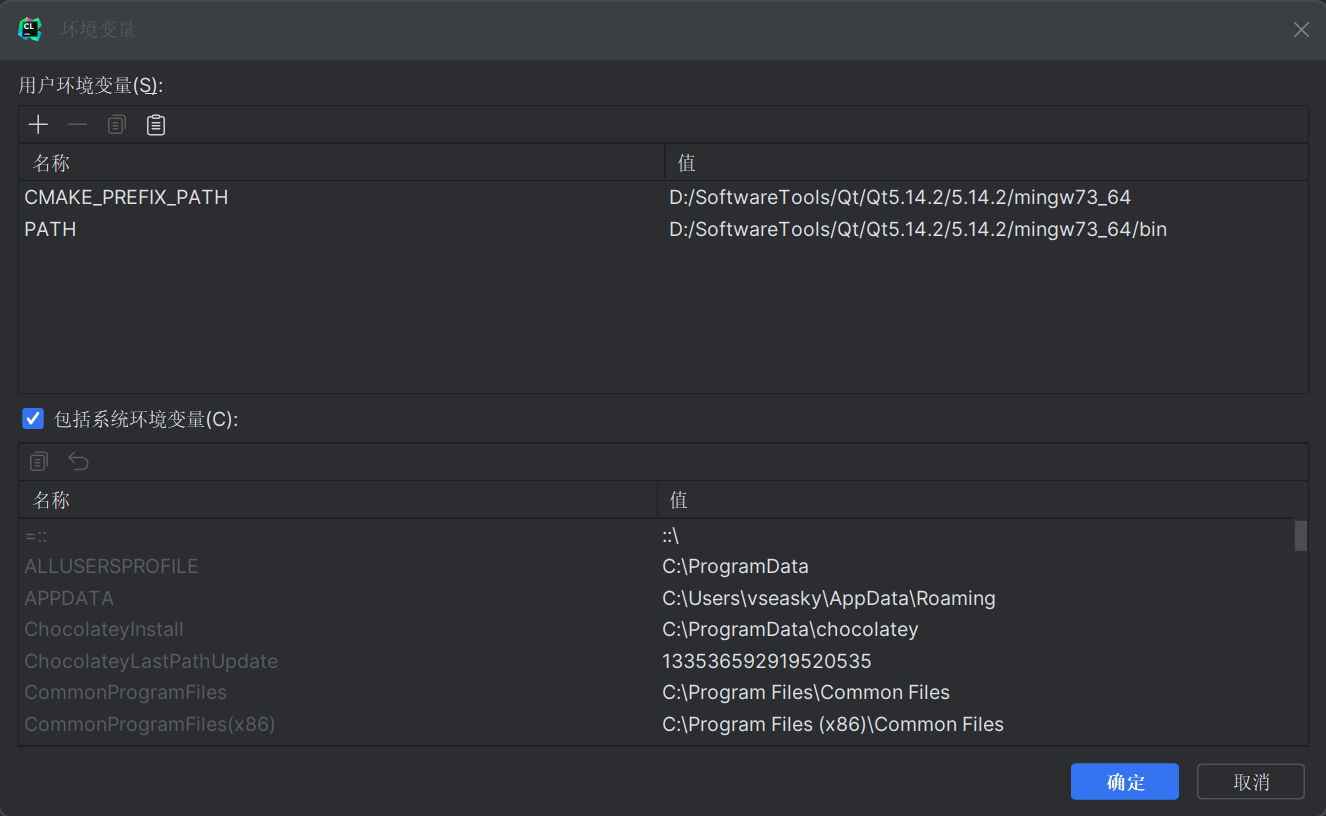Click the paste clipboard icon
The width and height of the screenshot is (1326, 816).
click(x=156, y=125)
